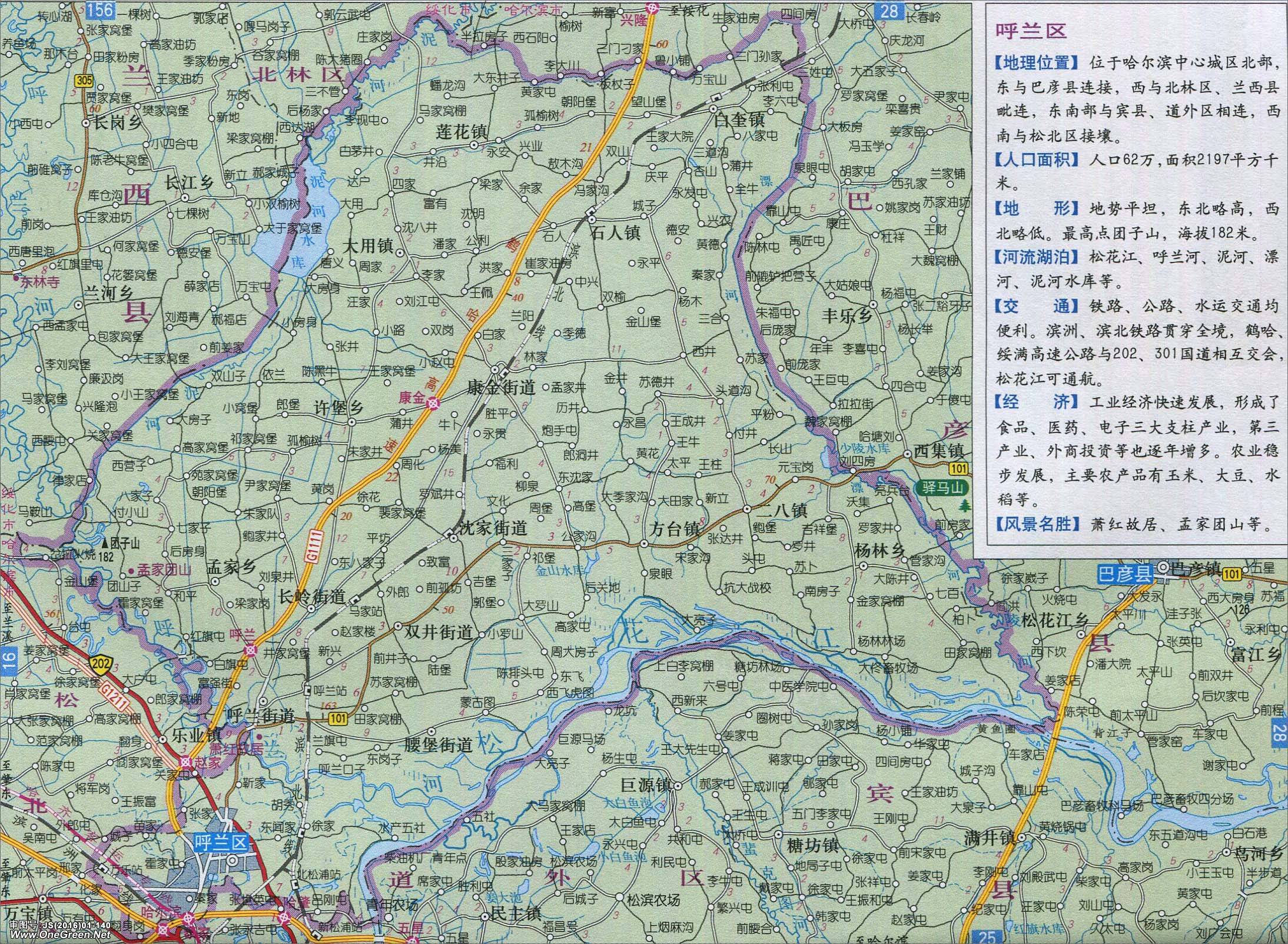The image size is (1288, 944).
Task: Click the 305 road shield near 贾家窝堡
Action: pyautogui.click(x=85, y=80)
